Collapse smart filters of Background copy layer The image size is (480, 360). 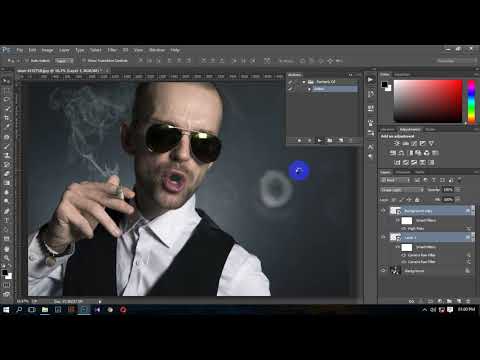(473, 211)
